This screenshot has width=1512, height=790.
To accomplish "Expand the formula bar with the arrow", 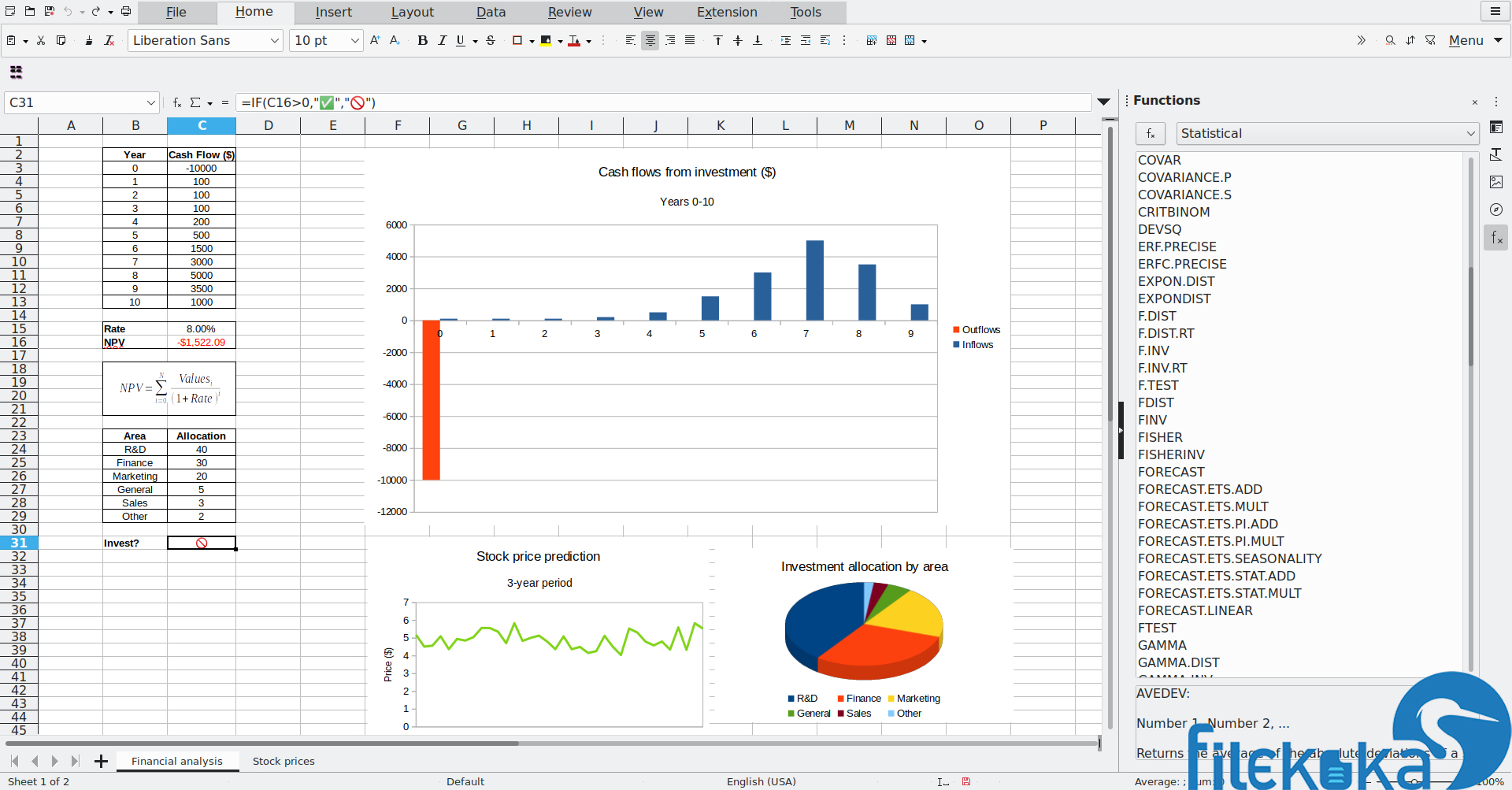I will [x=1104, y=102].
